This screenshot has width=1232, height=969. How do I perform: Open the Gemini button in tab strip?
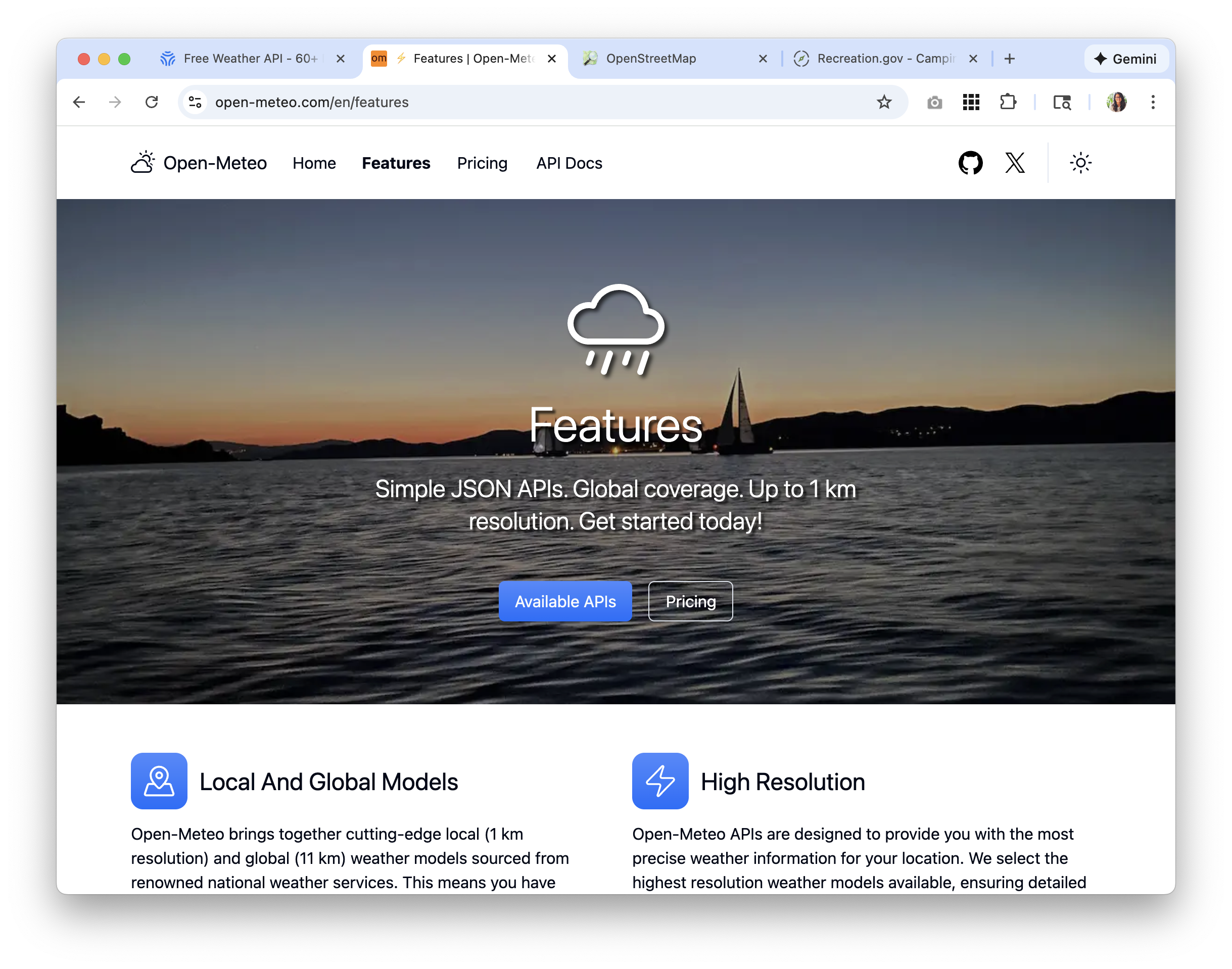[1125, 59]
